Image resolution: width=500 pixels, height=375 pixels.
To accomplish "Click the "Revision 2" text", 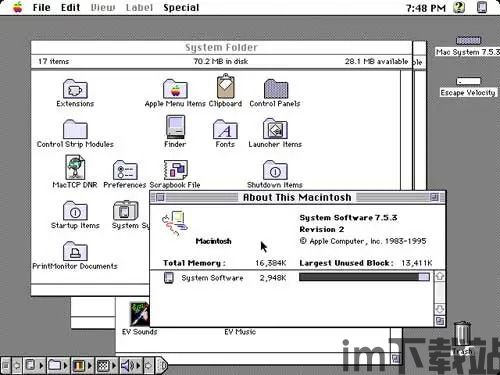I will pyautogui.click(x=322, y=229).
